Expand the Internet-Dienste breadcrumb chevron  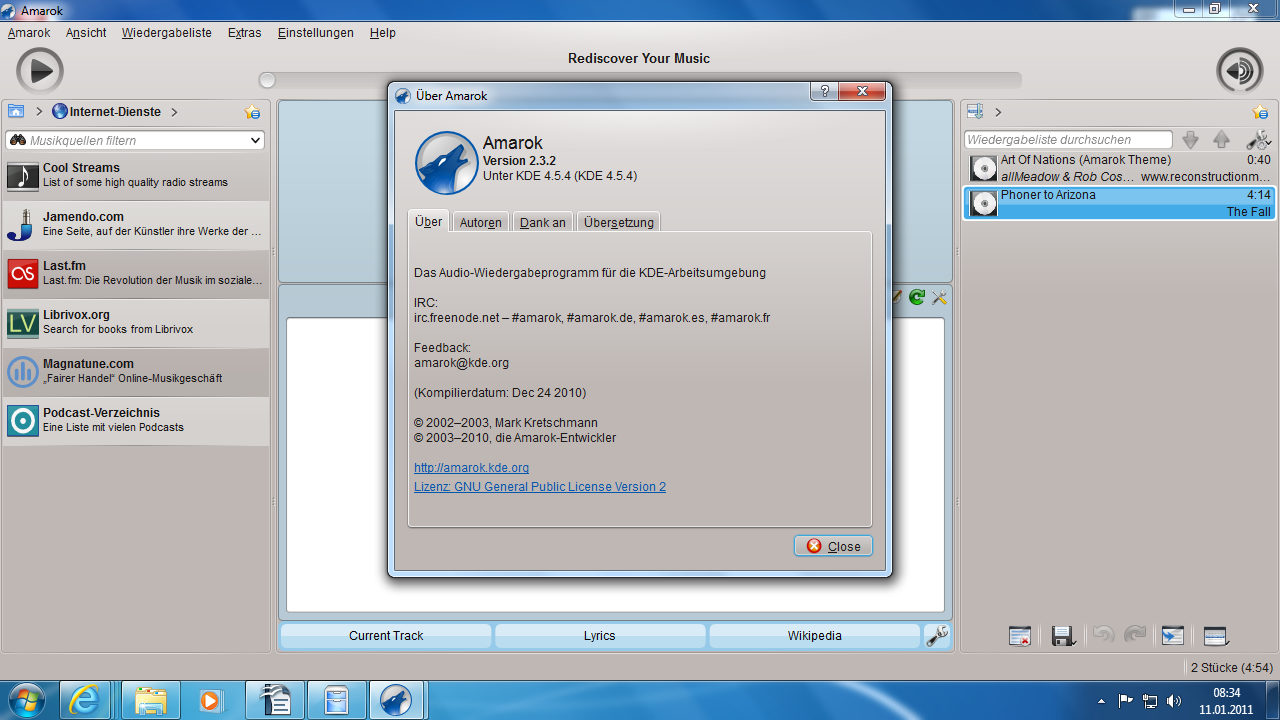pyautogui.click(x=173, y=112)
